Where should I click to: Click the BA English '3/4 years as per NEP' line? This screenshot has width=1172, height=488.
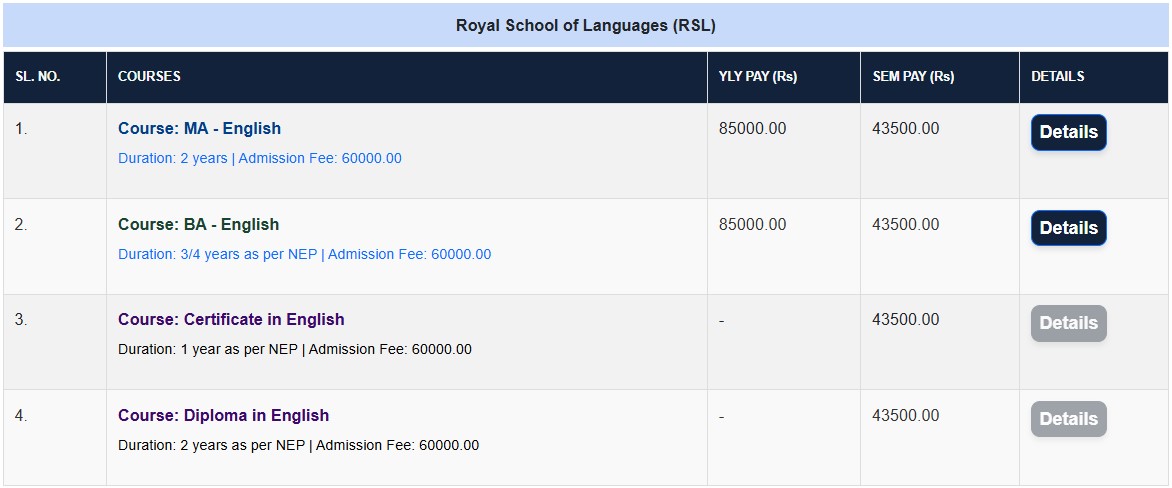304,254
